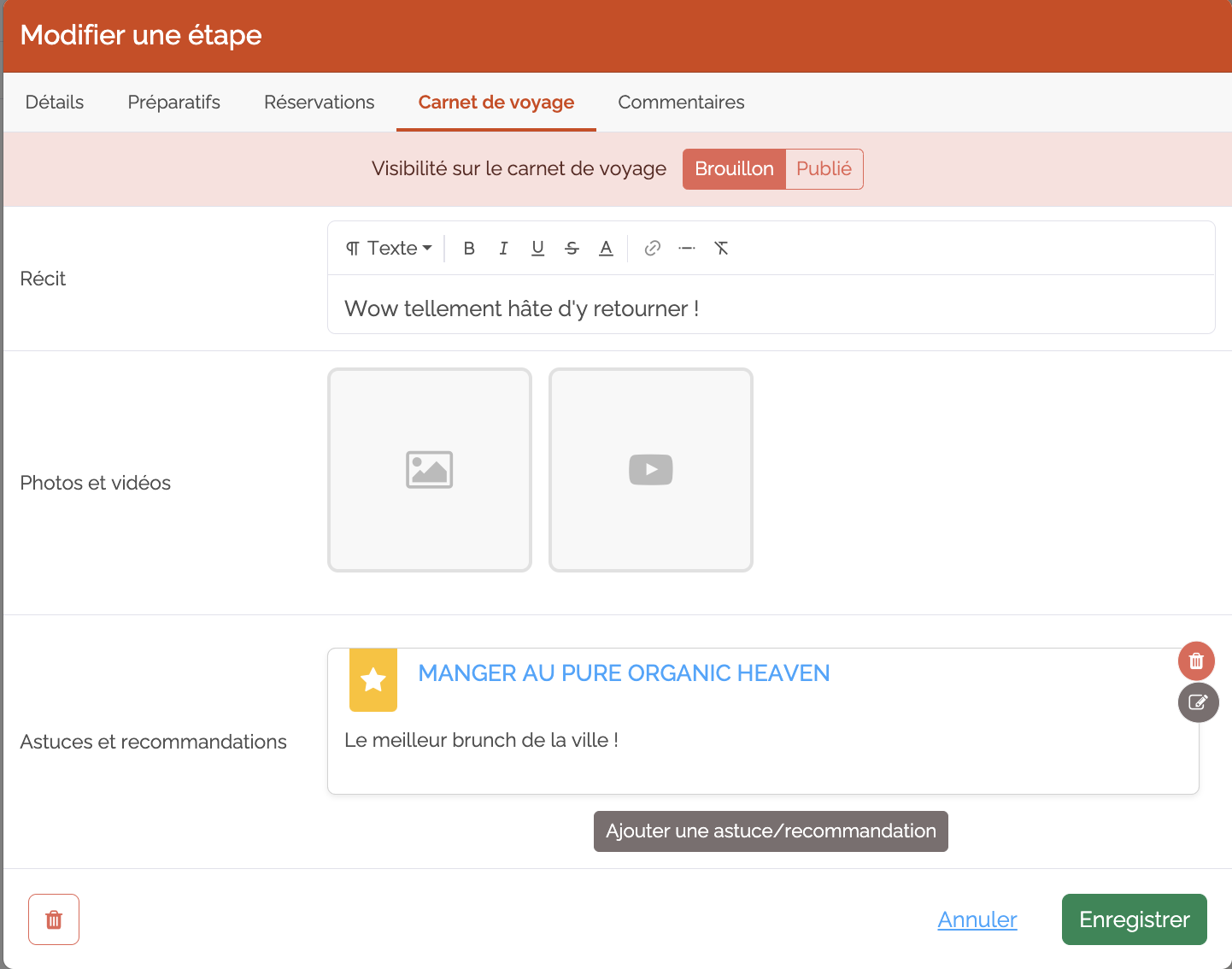
Task: Delete the Pure Organic Heaven recommendation
Action: coord(1196,661)
